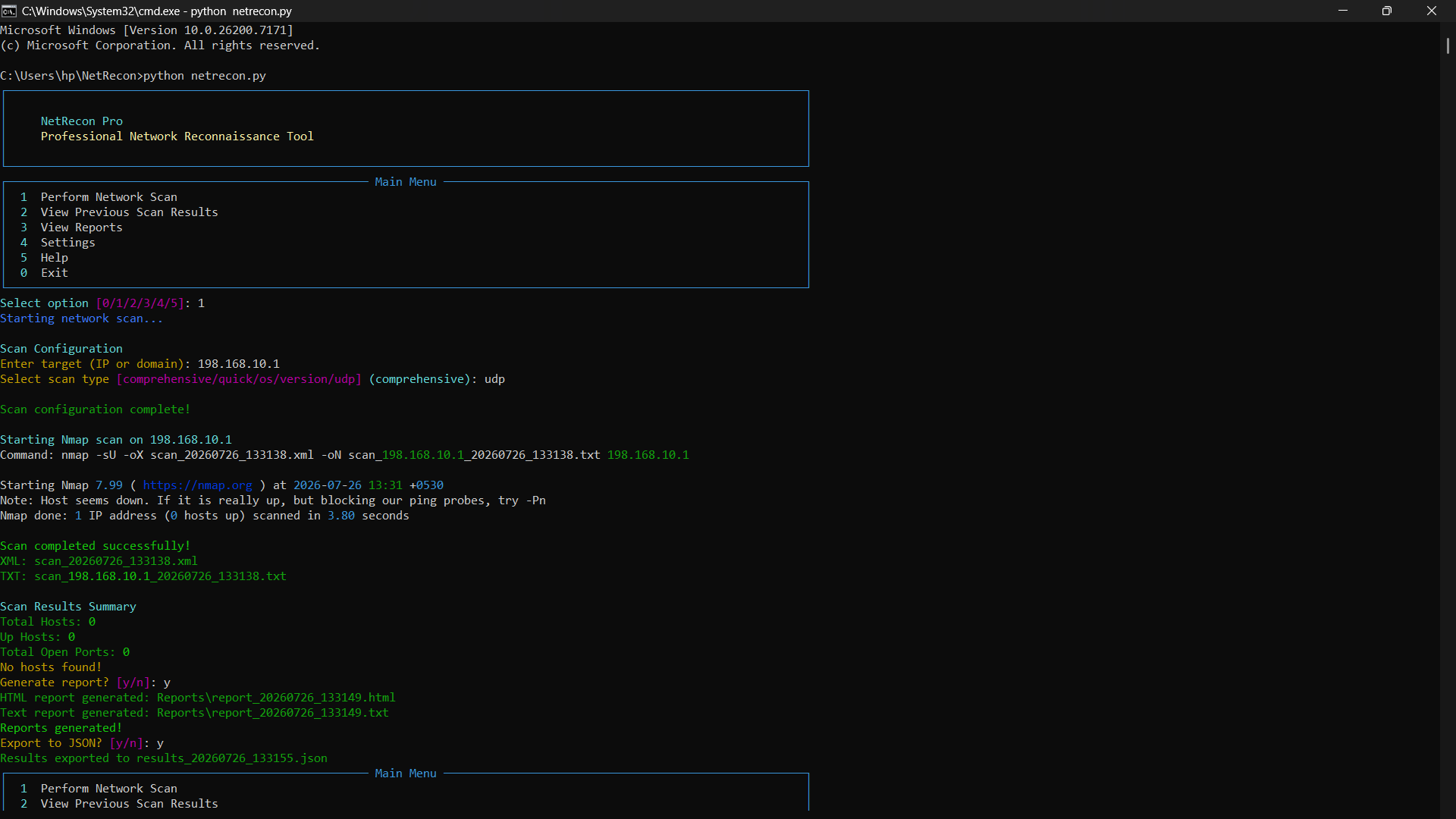This screenshot has width=1456, height=819.
Task: Click 'Up Hosts: 0' line
Action: pyautogui.click(x=37, y=637)
